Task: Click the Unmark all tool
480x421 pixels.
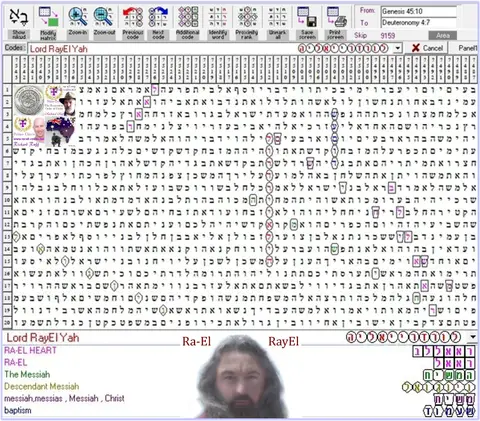Action: [x=277, y=22]
